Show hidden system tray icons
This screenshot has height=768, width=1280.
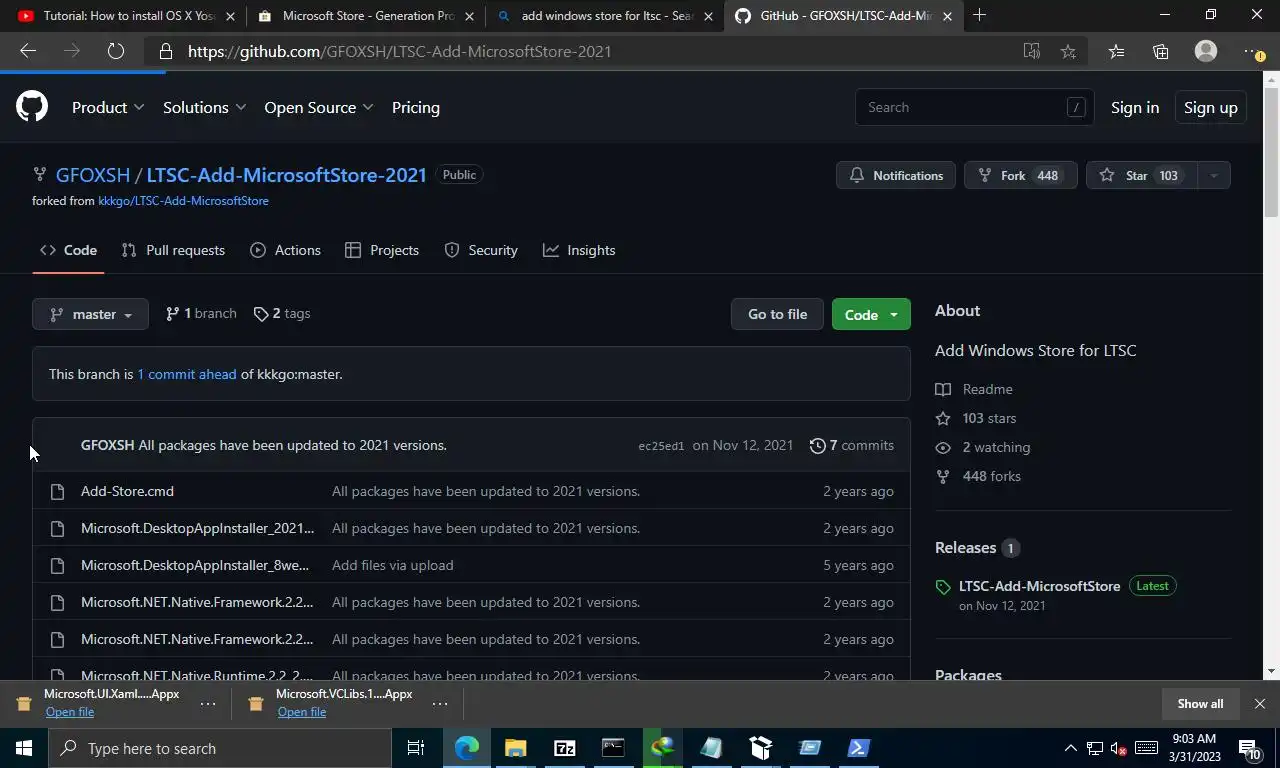[1070, 748]
